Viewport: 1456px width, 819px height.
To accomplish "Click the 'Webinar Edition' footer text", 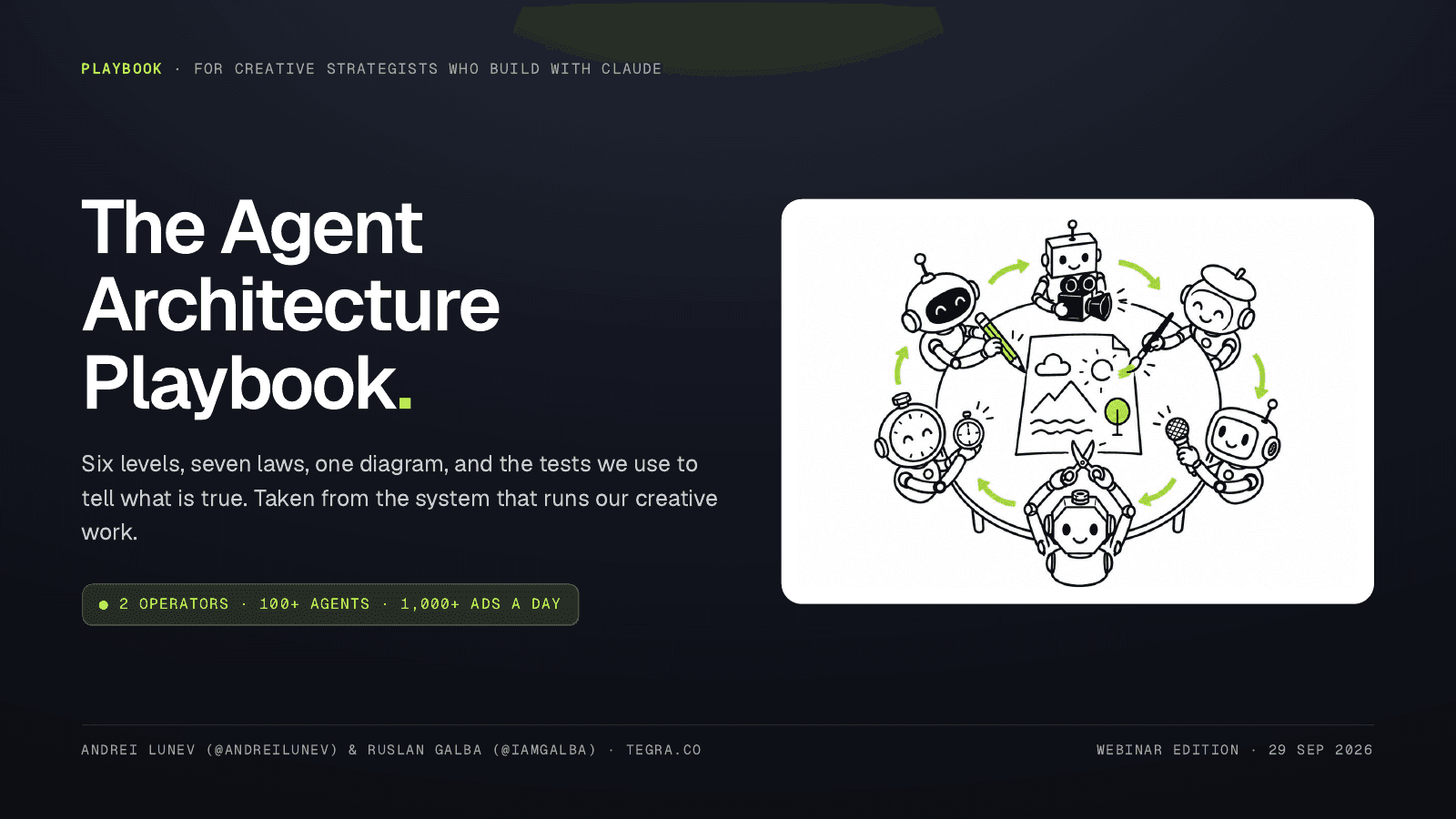I will (1168, 750).
